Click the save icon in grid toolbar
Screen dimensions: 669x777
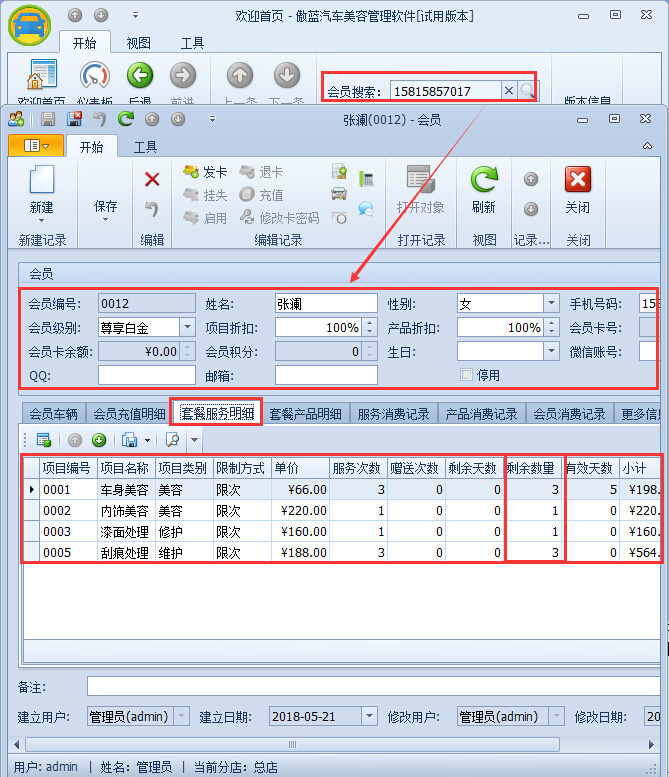coord(129,440)
